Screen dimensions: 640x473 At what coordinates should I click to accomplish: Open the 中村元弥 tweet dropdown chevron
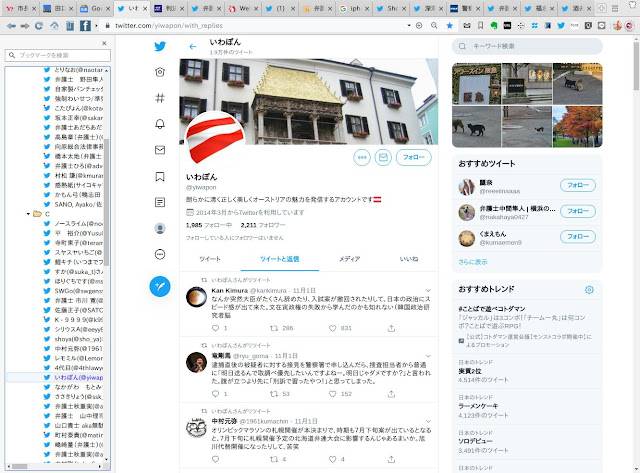(428, 421)
